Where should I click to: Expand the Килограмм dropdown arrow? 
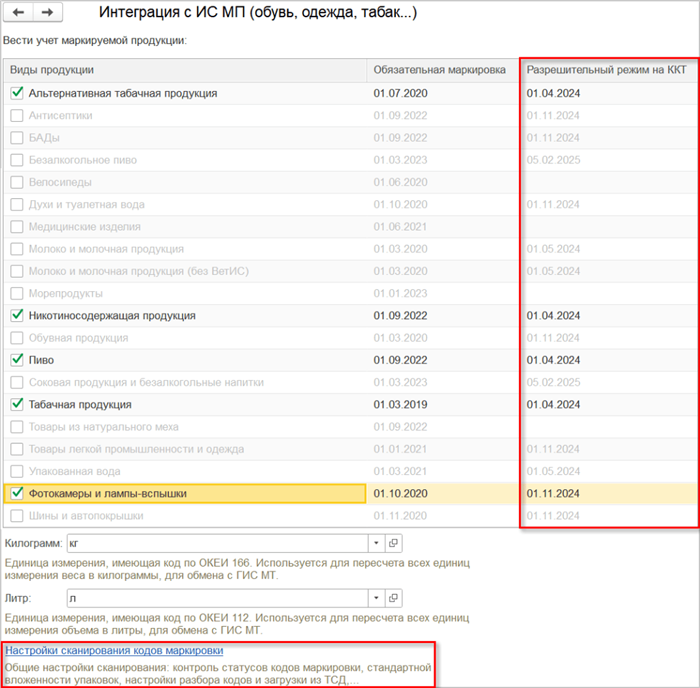click(x=376, y=543)
